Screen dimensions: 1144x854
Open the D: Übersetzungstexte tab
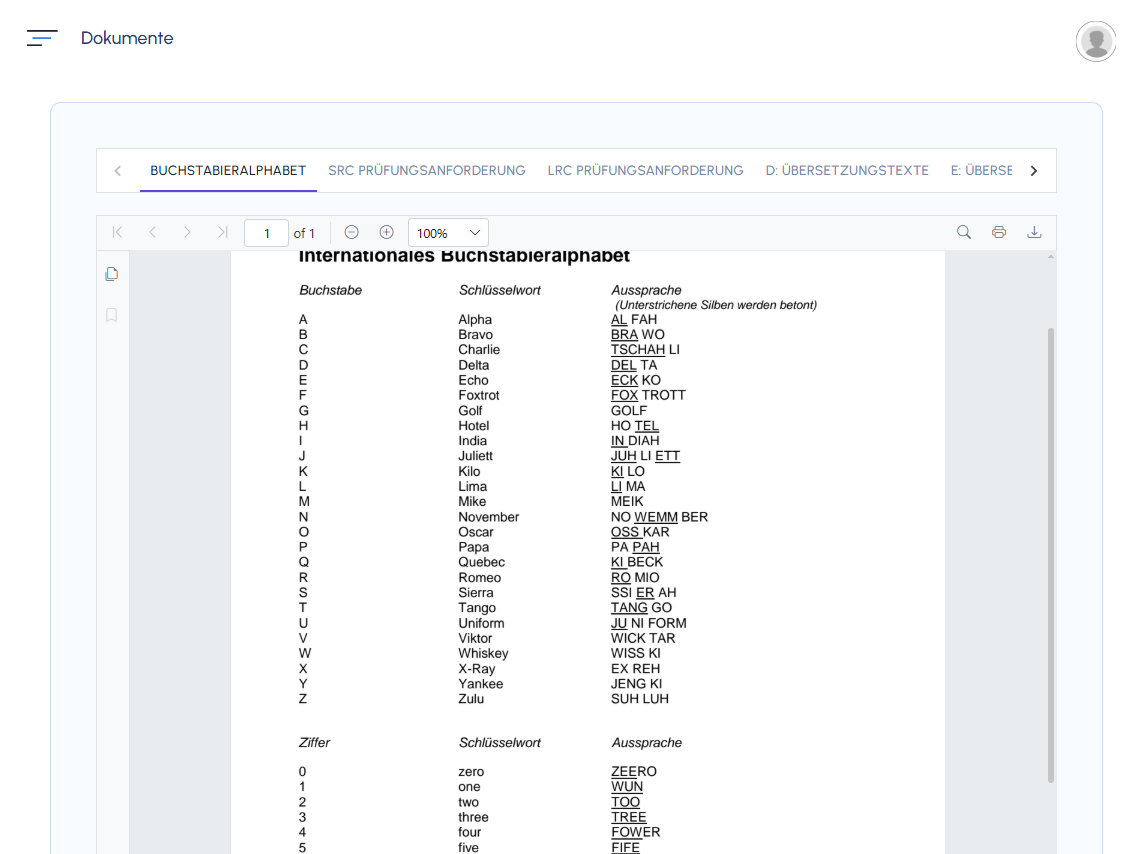coord(847,171)
